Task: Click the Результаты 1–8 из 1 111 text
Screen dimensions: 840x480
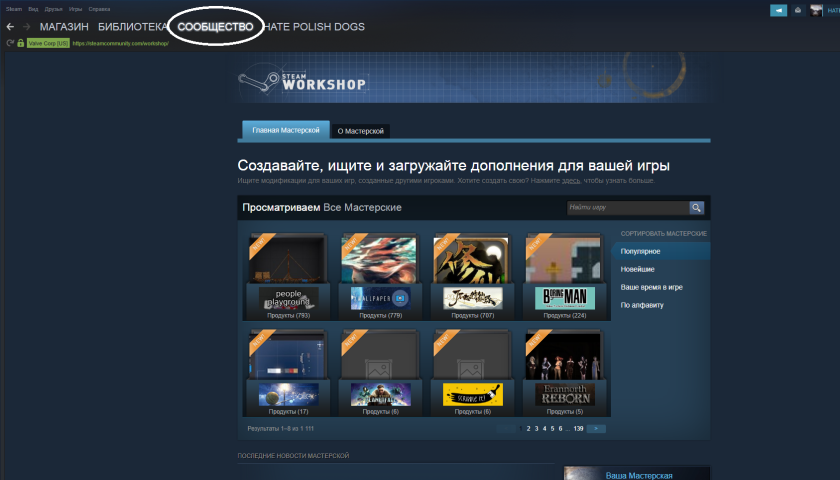Action: pyautogui.click(x=280, y=429)
